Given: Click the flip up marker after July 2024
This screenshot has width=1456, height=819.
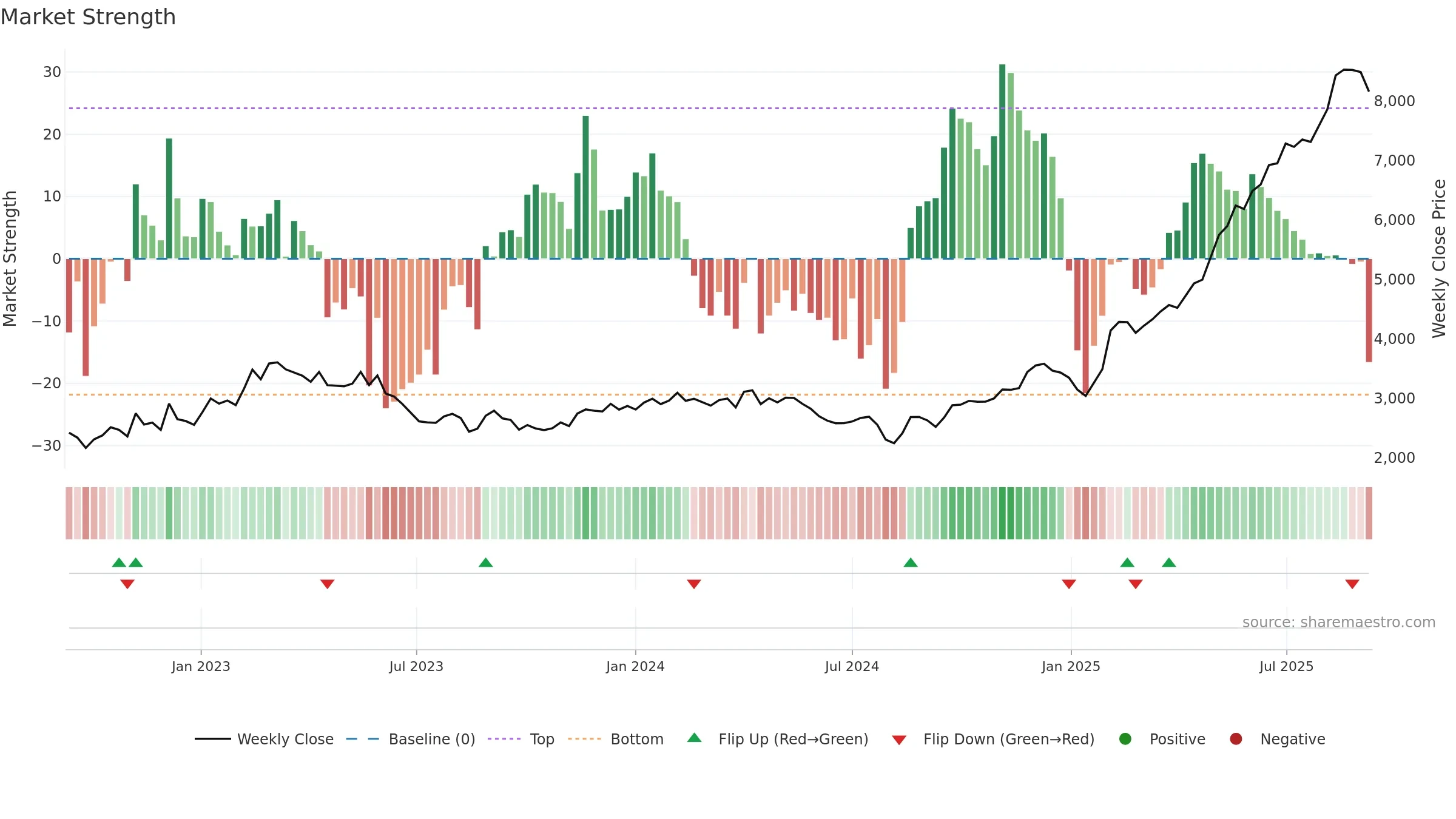Looking at the screenshot, I should pos(911,562).
